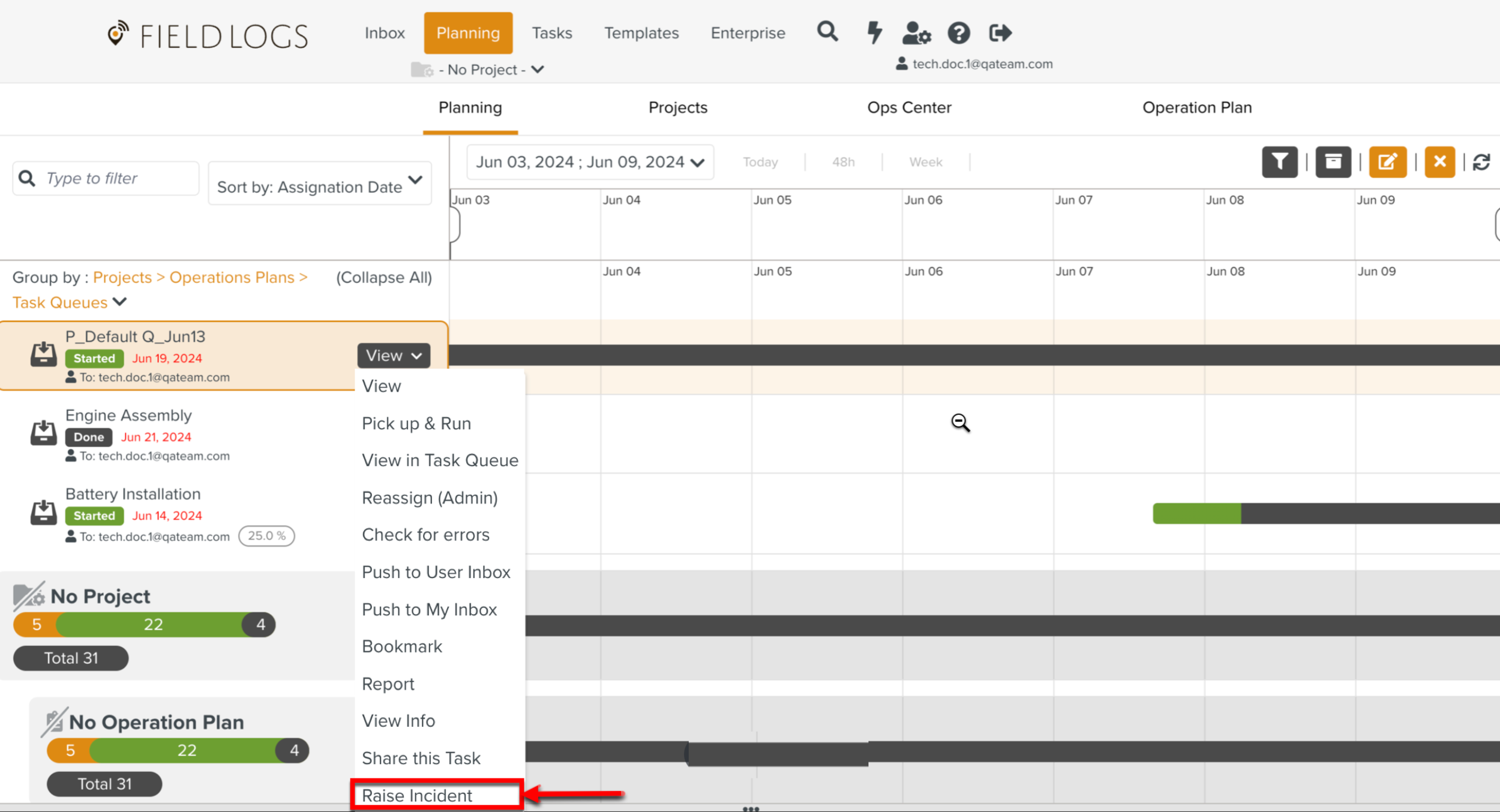The width and height of the screenshot is (1500, 812).
Task: Select Raise Incident from the menu
Action: 417,795
